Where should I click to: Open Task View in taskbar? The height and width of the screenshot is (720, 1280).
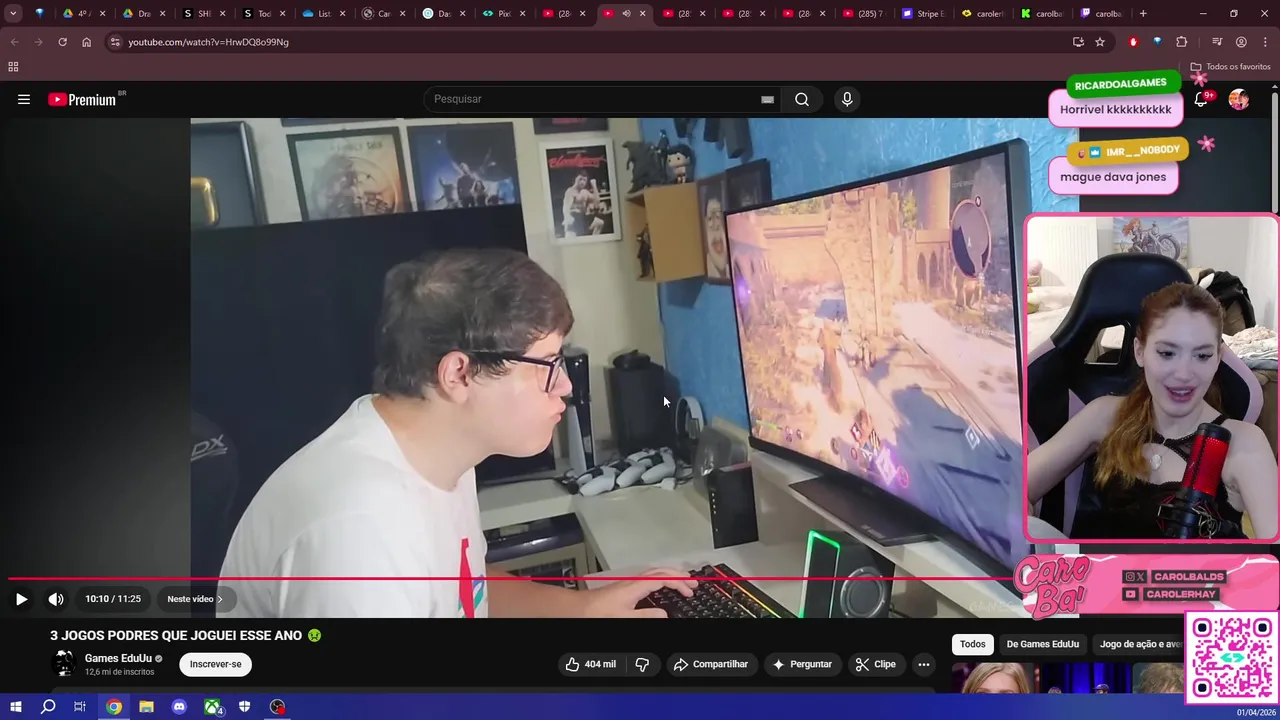click(x=80, y=707)
